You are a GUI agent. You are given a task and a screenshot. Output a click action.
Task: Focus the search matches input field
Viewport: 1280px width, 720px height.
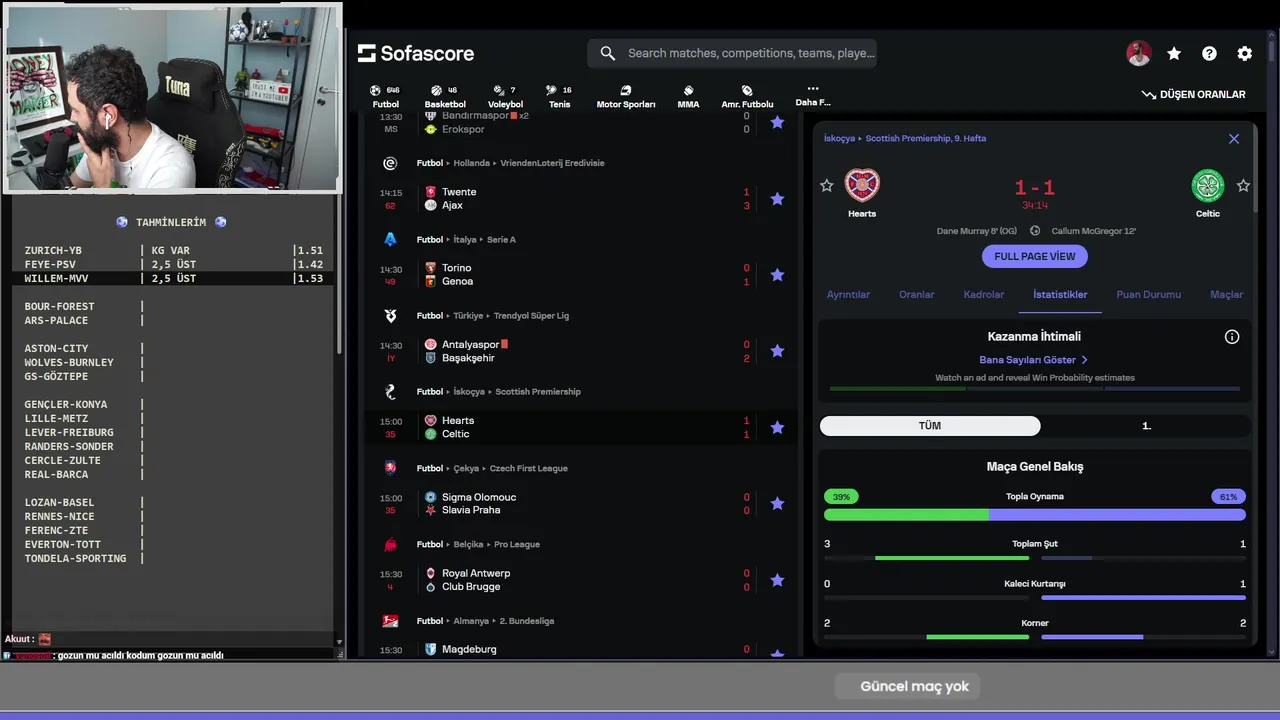click(751, 53)
